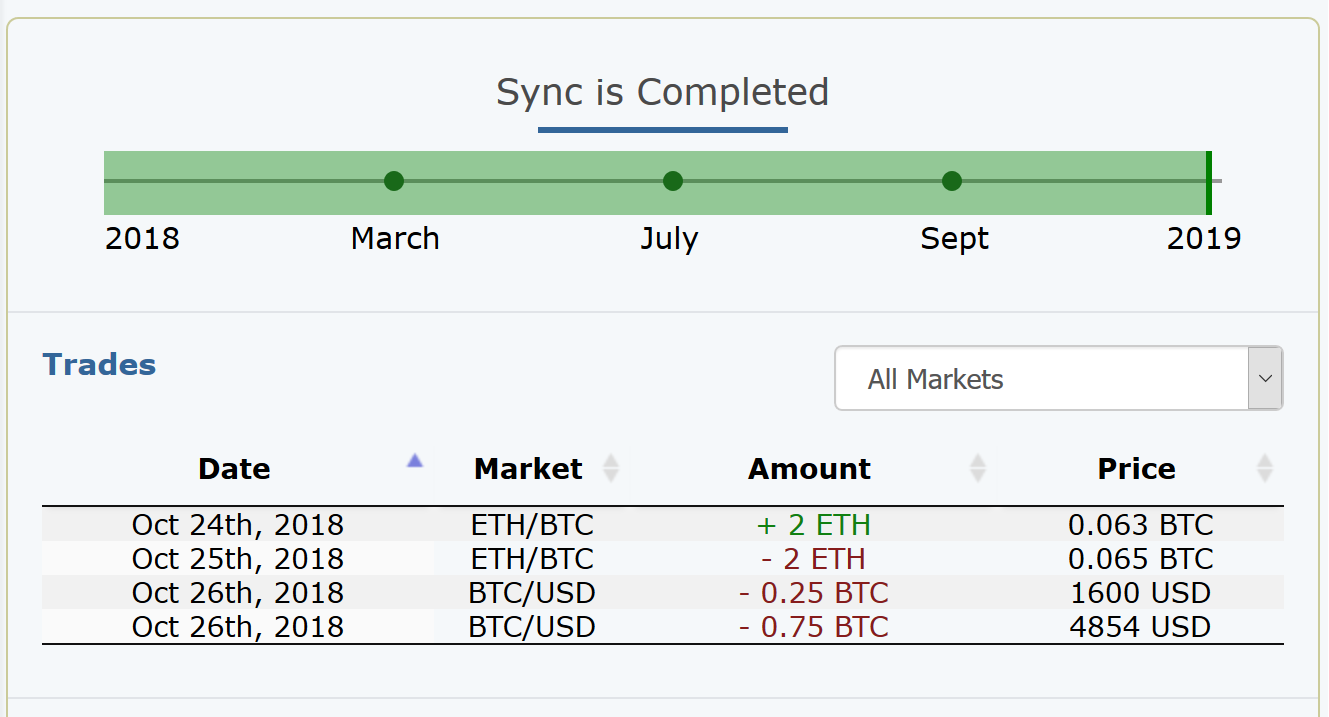This screenshot has width=1329, height=717.
Task: Click the July milestone dot on the timeline
Action: 672,181
